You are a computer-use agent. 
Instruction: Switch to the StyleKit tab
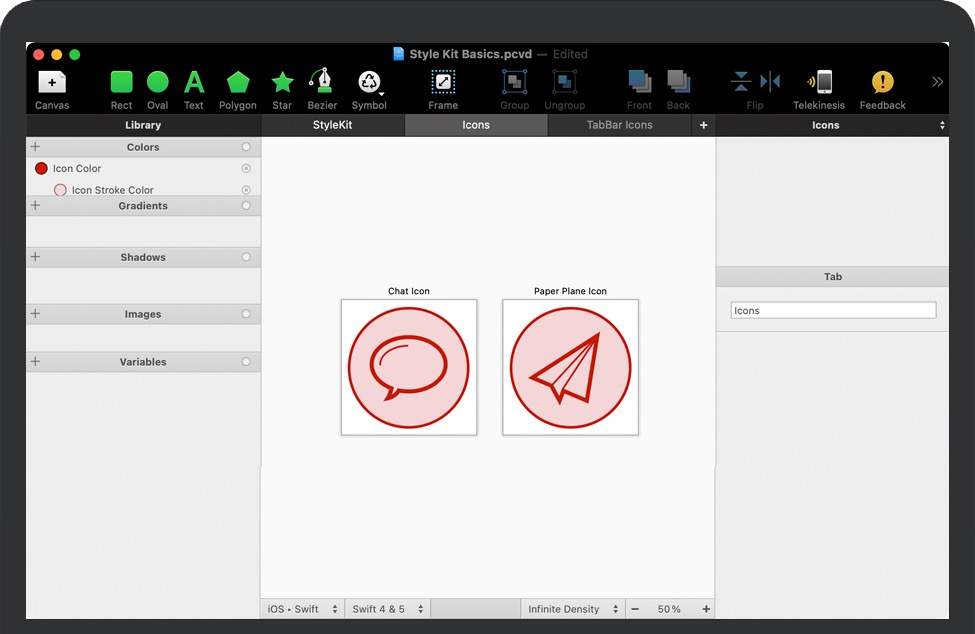(332, 125)
